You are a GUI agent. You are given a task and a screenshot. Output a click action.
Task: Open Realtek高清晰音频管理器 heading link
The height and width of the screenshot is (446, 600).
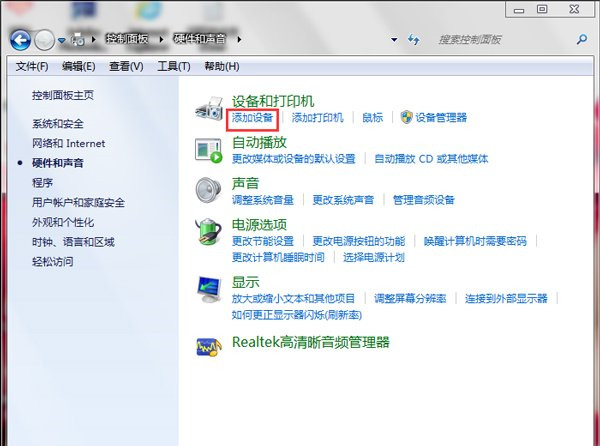pos(310,342)
